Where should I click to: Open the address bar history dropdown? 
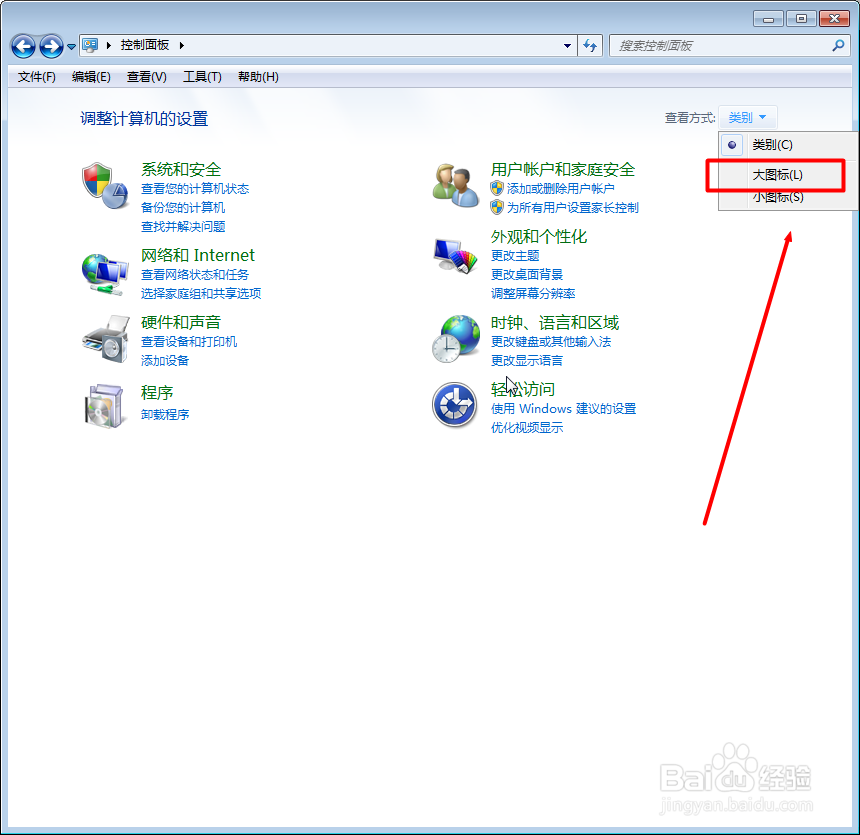(567, 46)
